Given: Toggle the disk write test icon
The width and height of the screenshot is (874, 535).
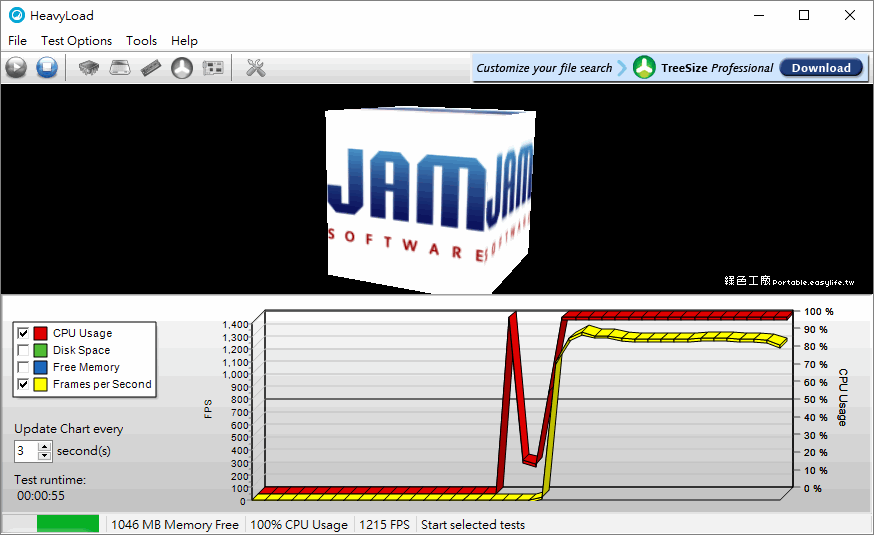Looking at the screenshot, I should tap(120, 68).
